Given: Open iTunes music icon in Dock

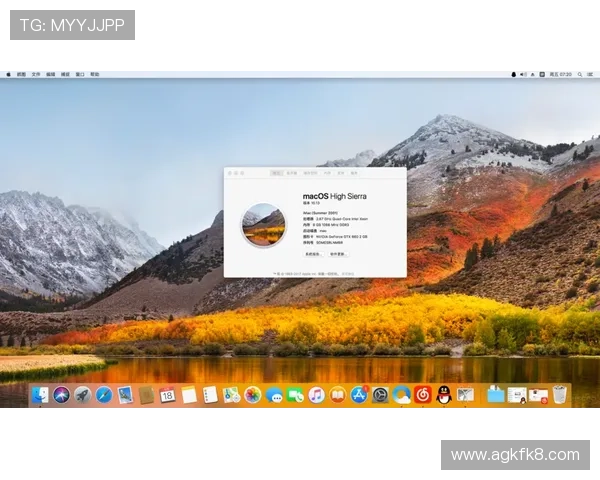Looking at the screenshot, I should pyautogui.click(x=316, y=395).
